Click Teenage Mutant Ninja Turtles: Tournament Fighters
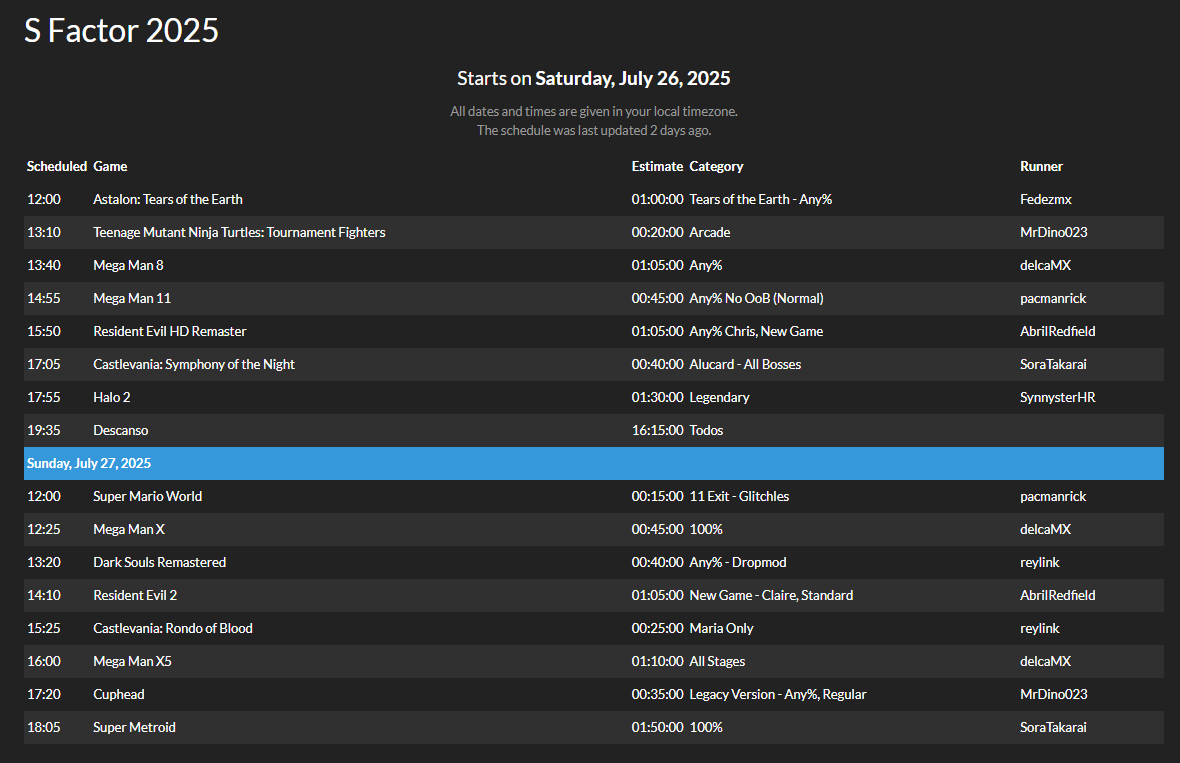The image size is (1180, 763). [239, 233]
